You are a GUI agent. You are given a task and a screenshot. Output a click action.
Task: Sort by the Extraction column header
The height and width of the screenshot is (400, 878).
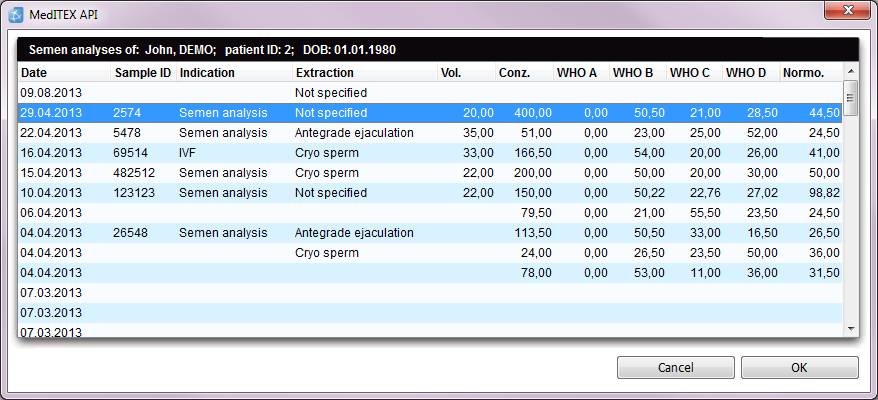[365, 73]
